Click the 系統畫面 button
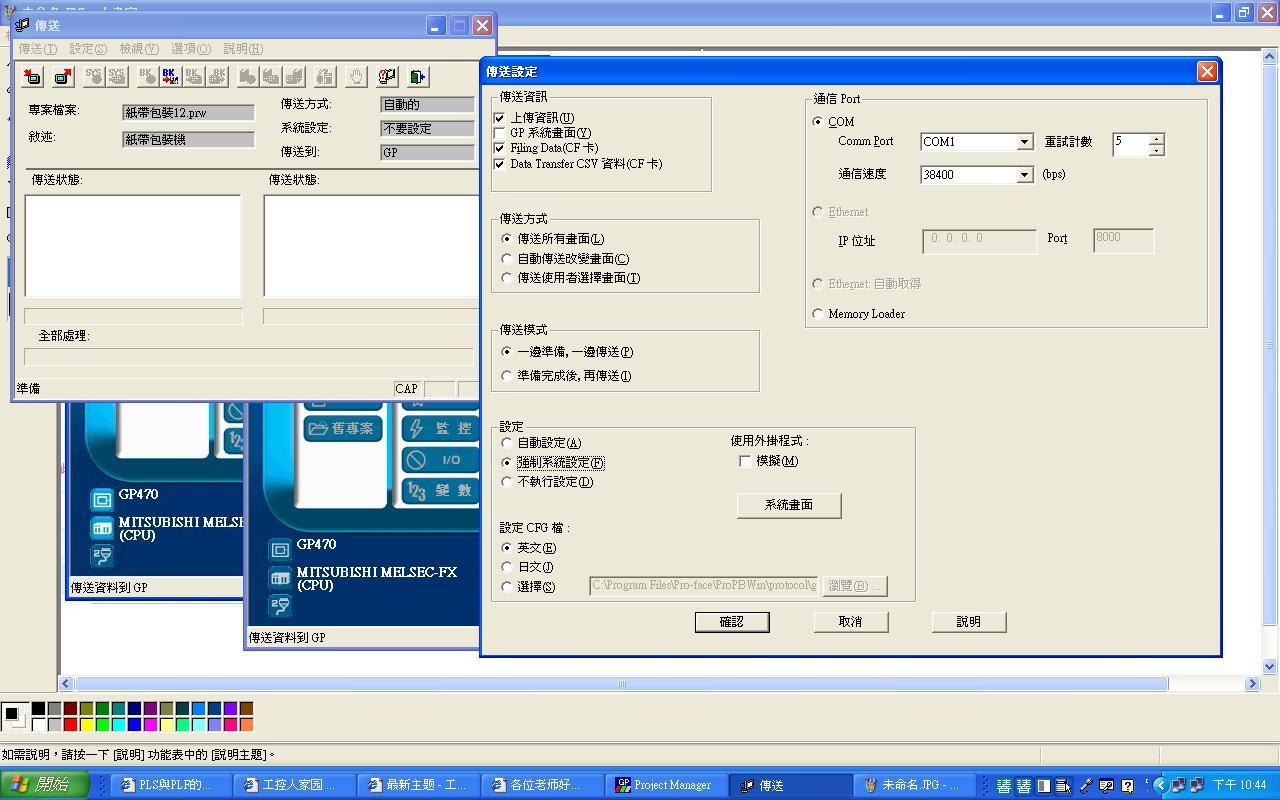This screenshot has height=800, width=1280. (x=788, y=505)
